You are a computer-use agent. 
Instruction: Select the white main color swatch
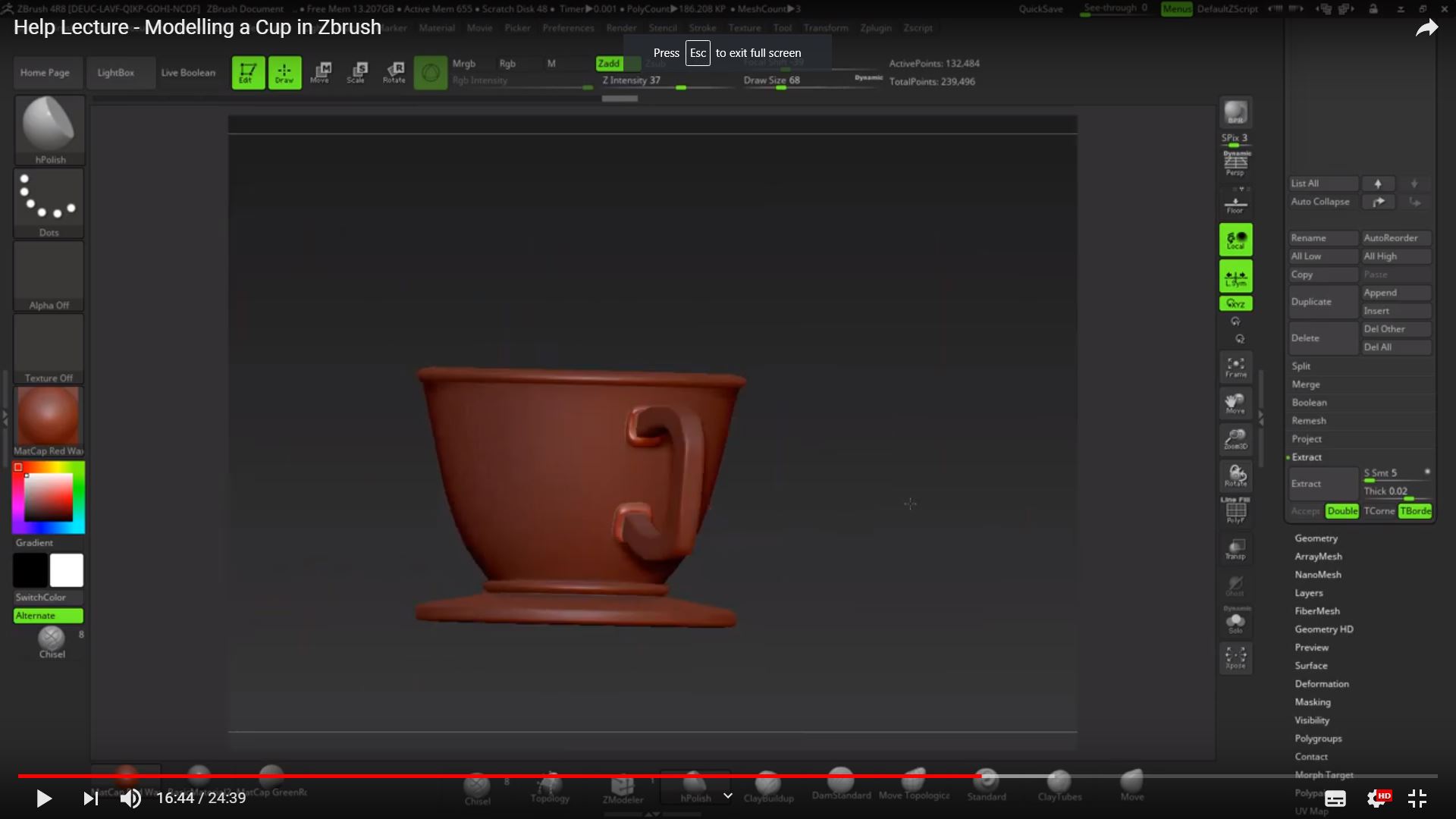pos(67,570)
